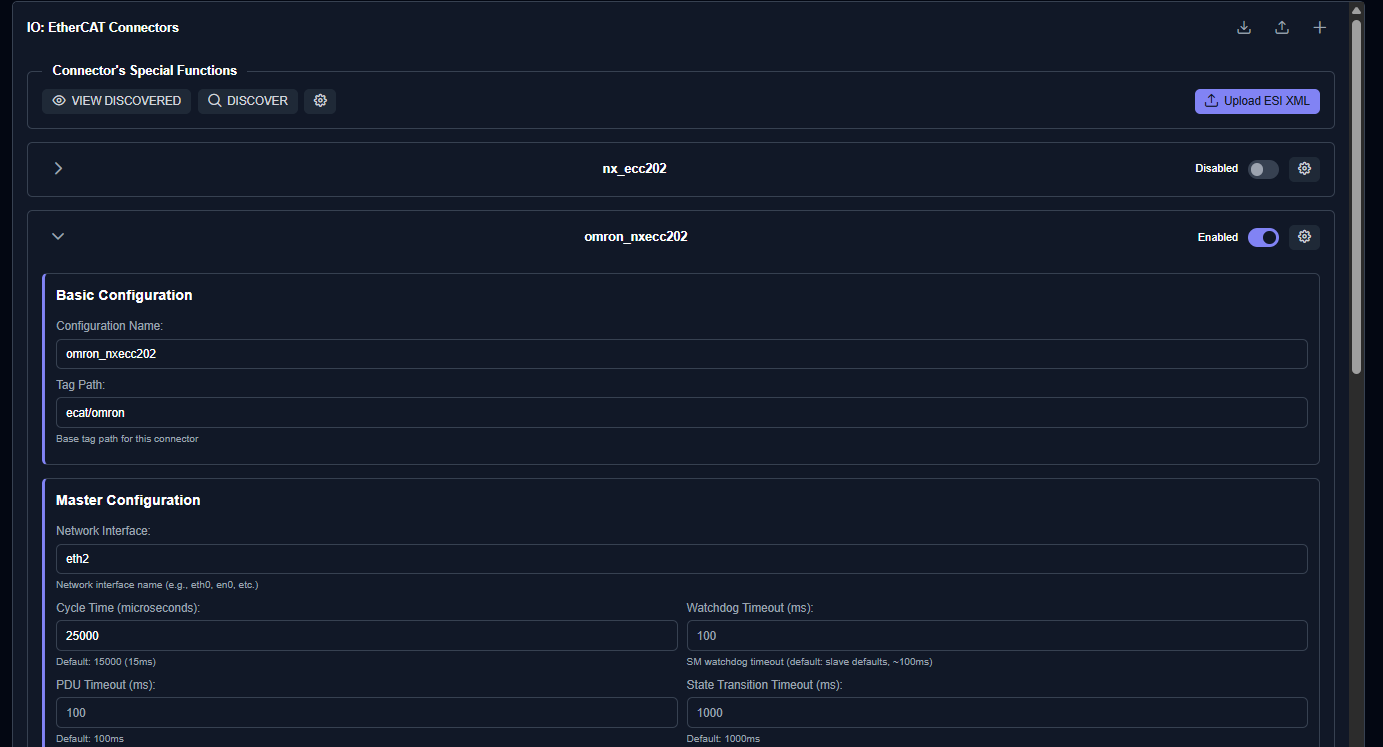Click the Configuration Name input field
The image size is (1383, 747).
[x=681, y=354]
